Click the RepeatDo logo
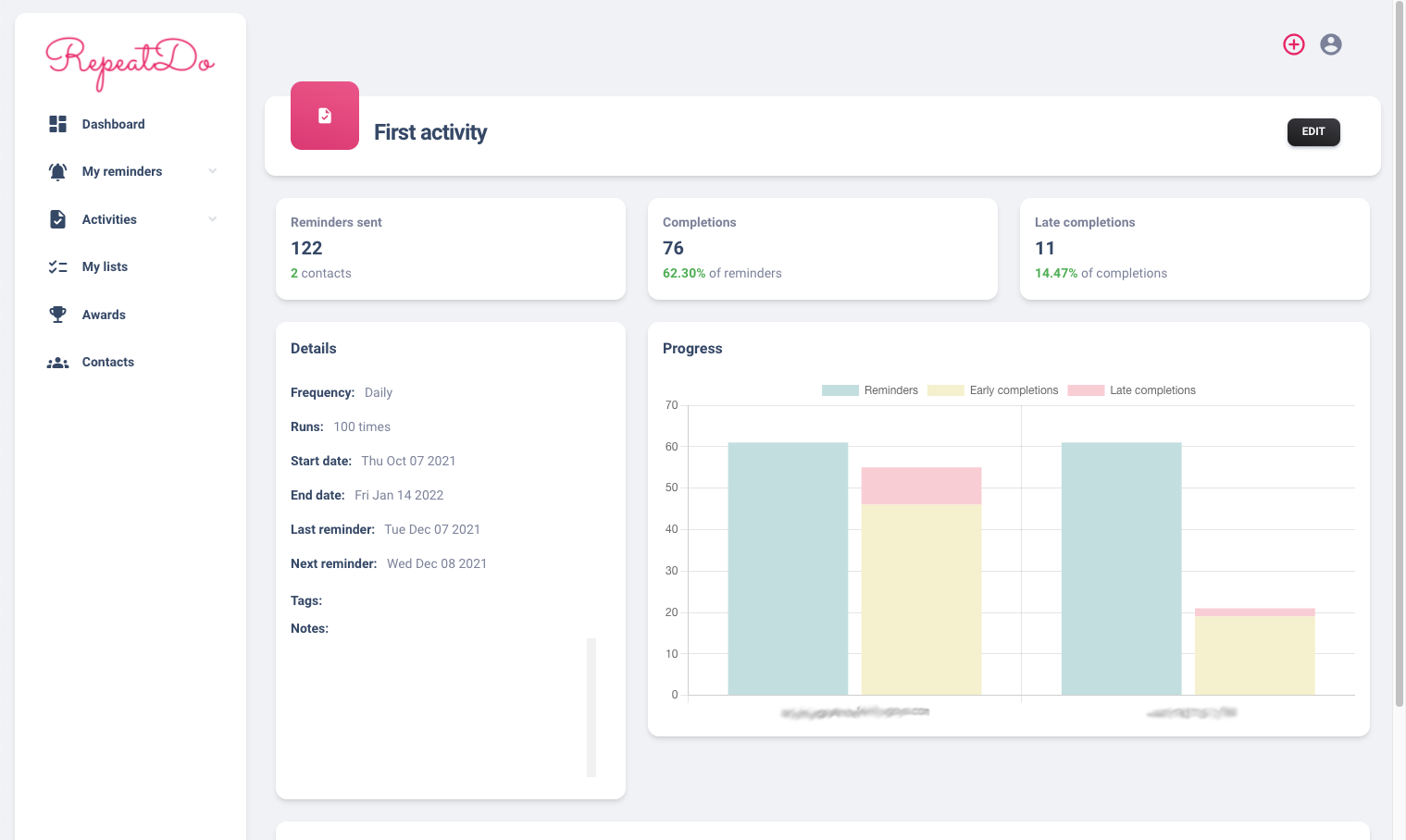The image size is (1406, 840). 131,63
